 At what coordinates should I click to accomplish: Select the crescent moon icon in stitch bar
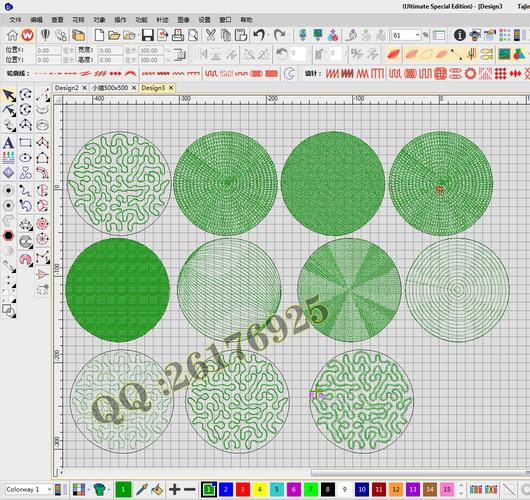[x=290, y=73]
